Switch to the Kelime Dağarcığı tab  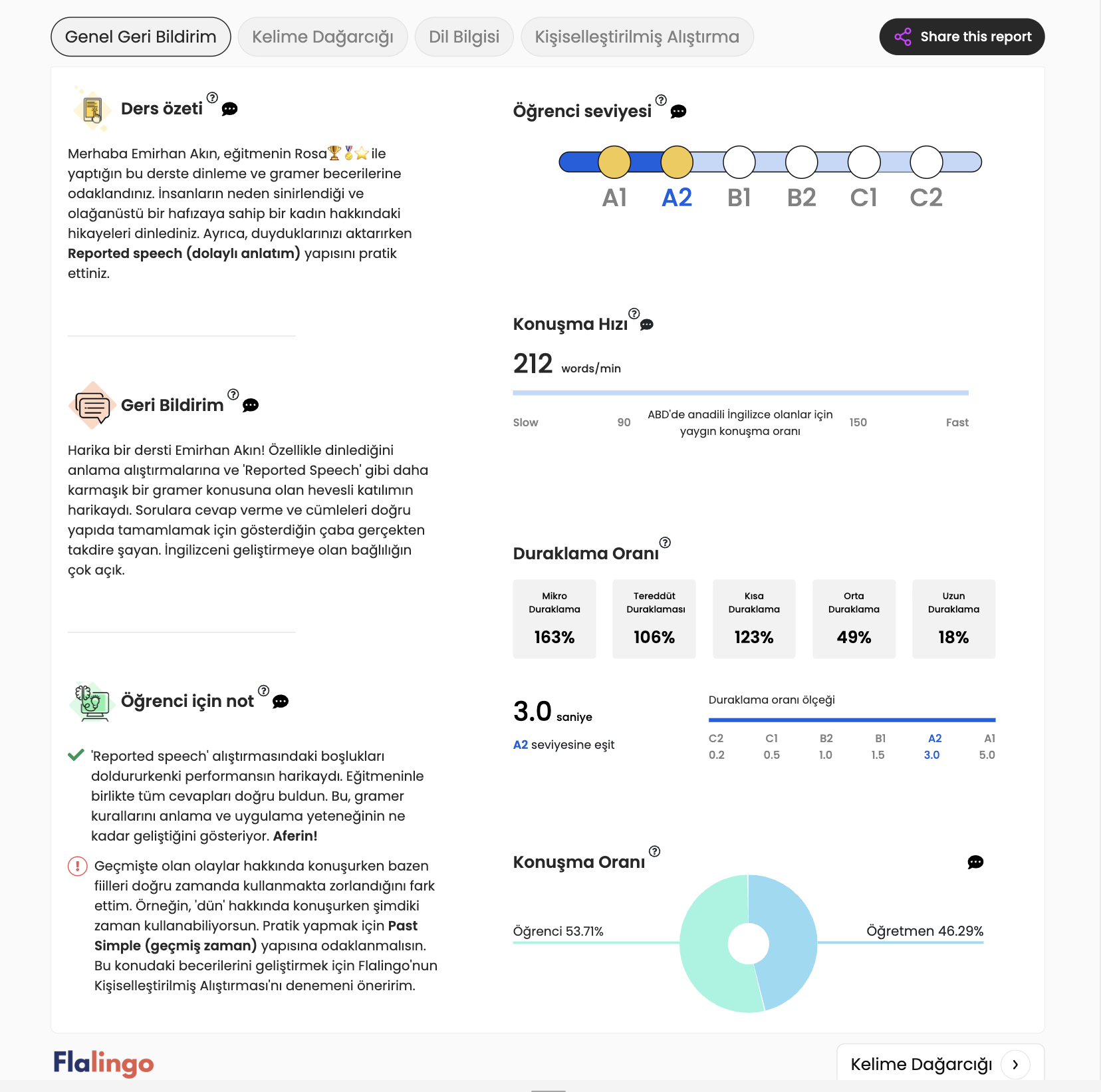pos(322,37)
